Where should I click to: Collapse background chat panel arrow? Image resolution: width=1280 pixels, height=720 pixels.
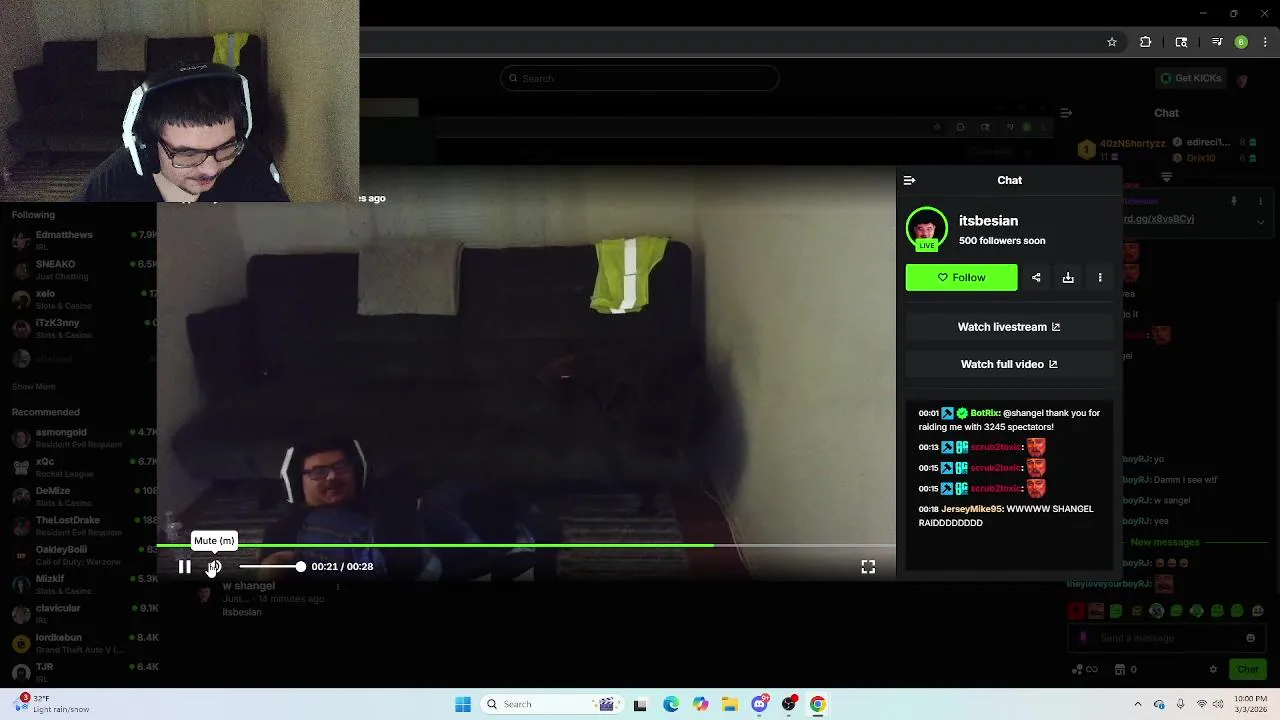1066,113
